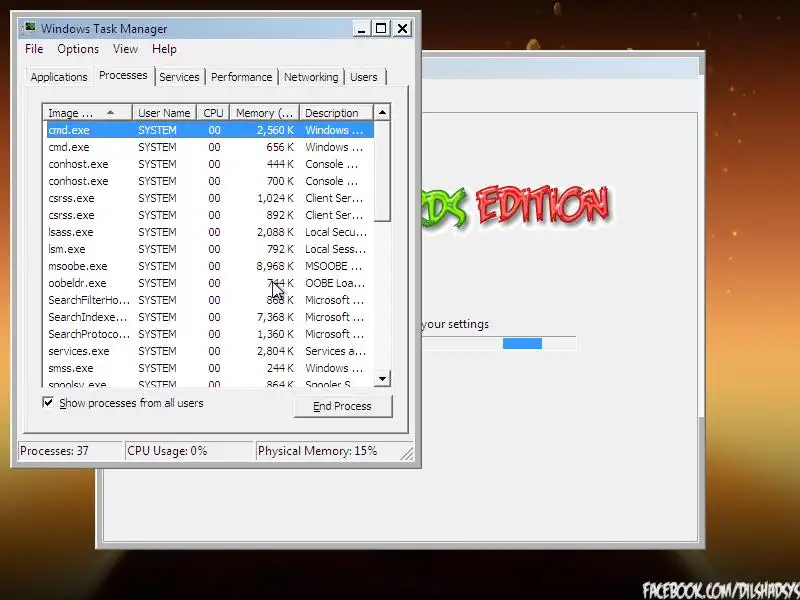
Task: Click the Processes: 37 status entry
Action: point(70,451)
